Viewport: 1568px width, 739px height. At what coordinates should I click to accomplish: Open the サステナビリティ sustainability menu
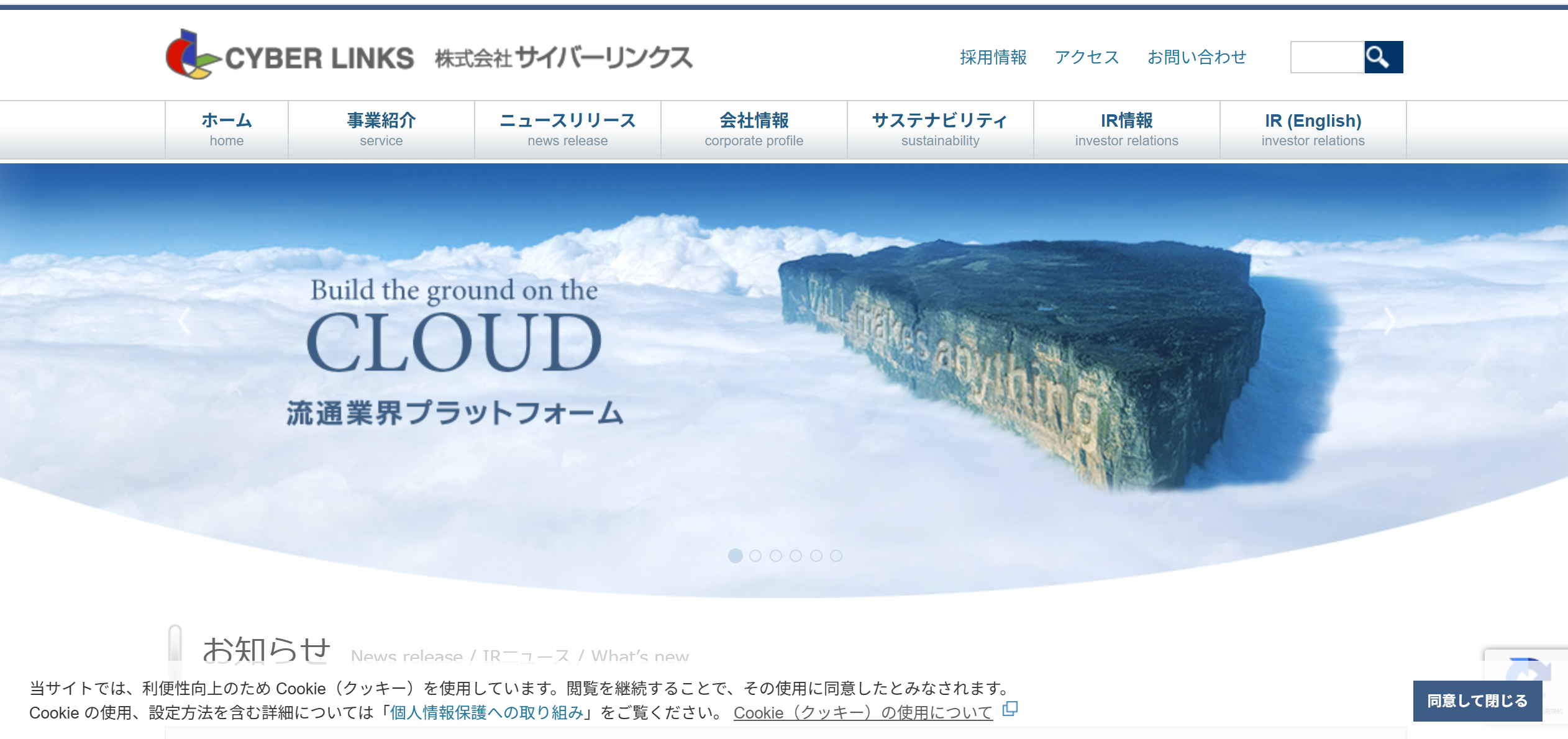(x=940, y=129)
